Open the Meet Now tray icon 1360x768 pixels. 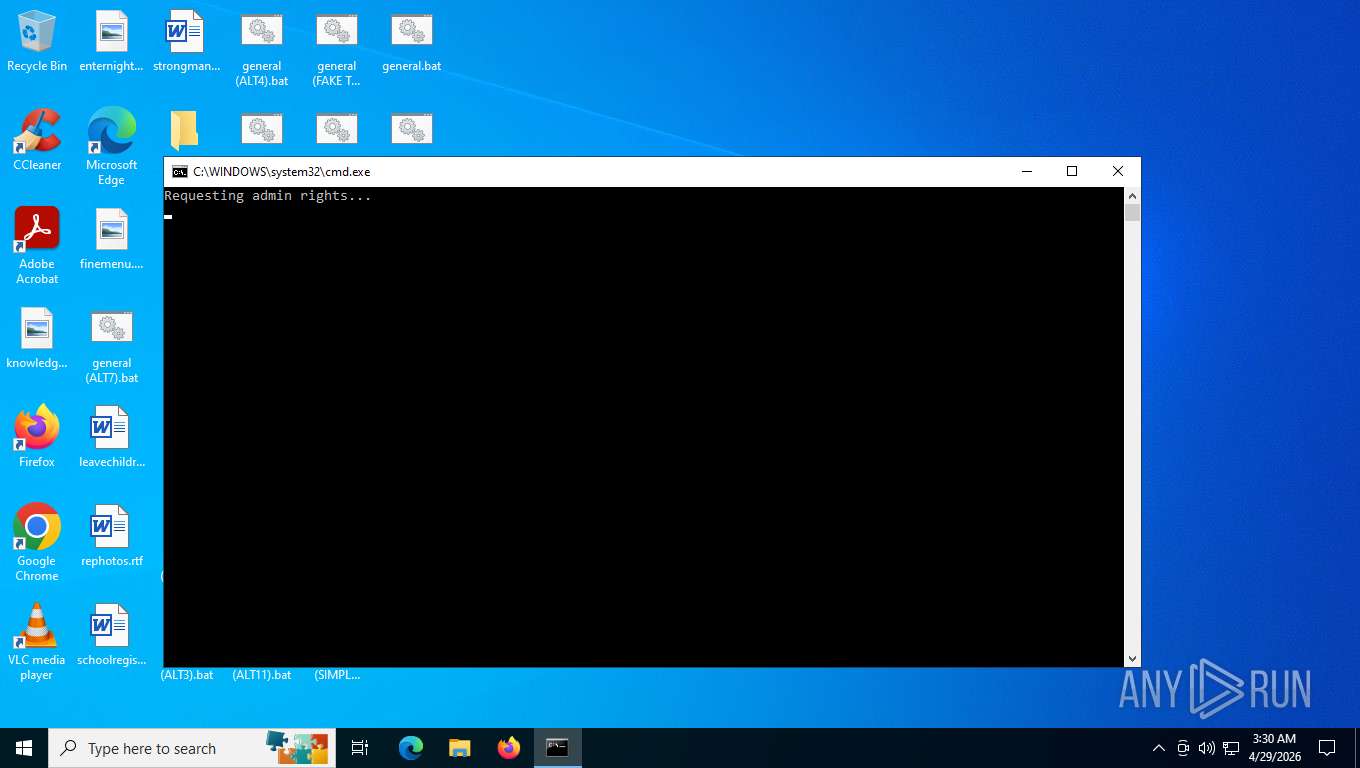coord(1183,748)
